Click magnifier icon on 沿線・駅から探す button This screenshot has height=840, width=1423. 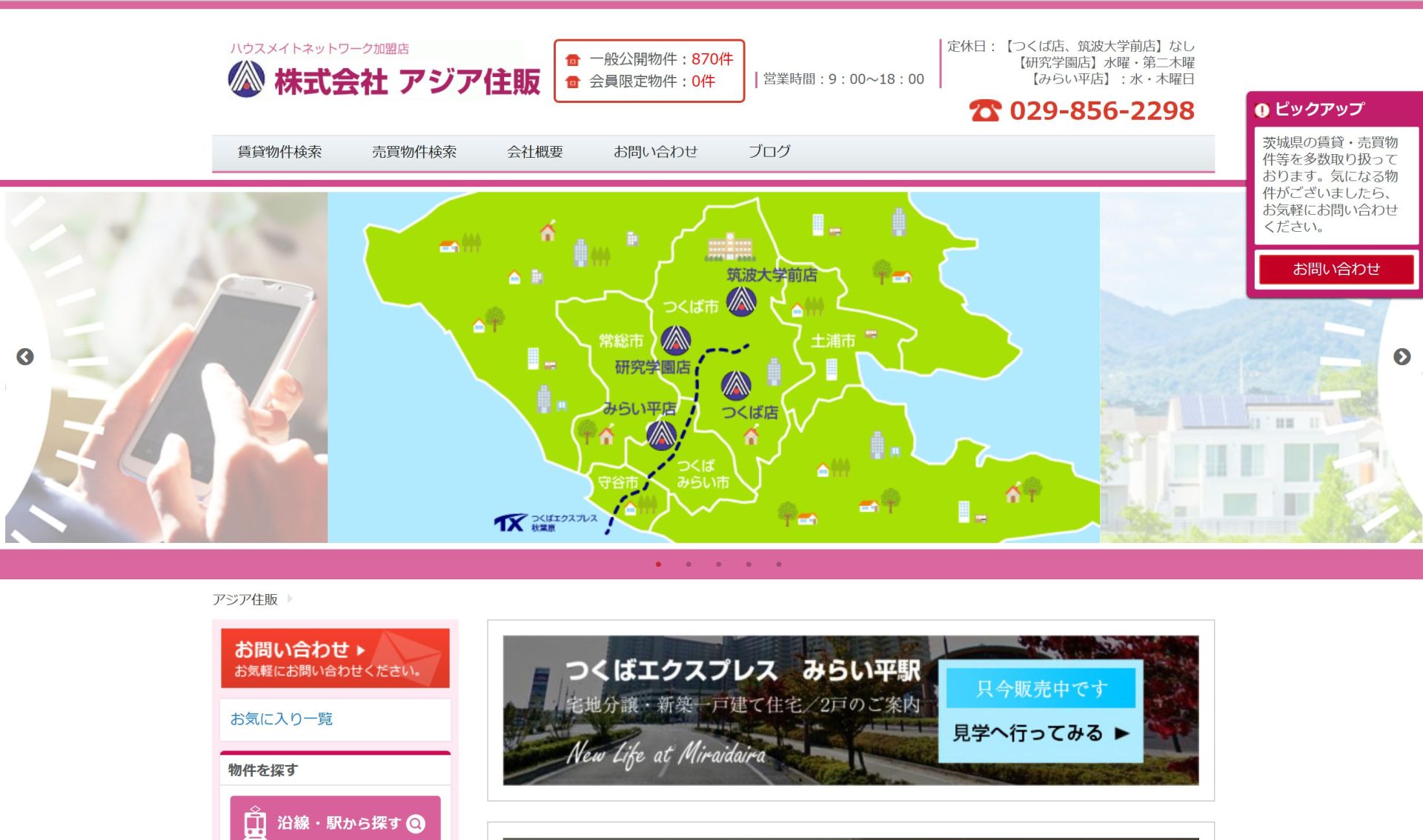tap(417, 824)
